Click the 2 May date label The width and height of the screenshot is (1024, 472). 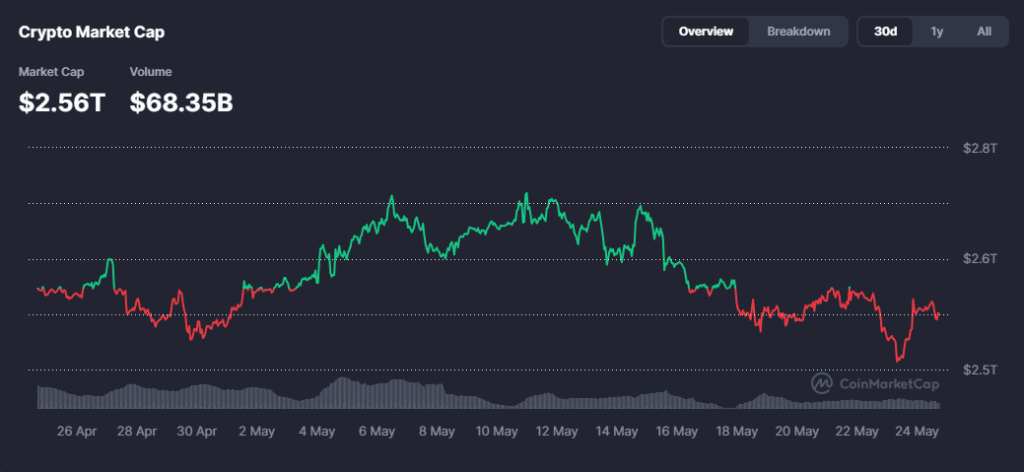(257, 432)
